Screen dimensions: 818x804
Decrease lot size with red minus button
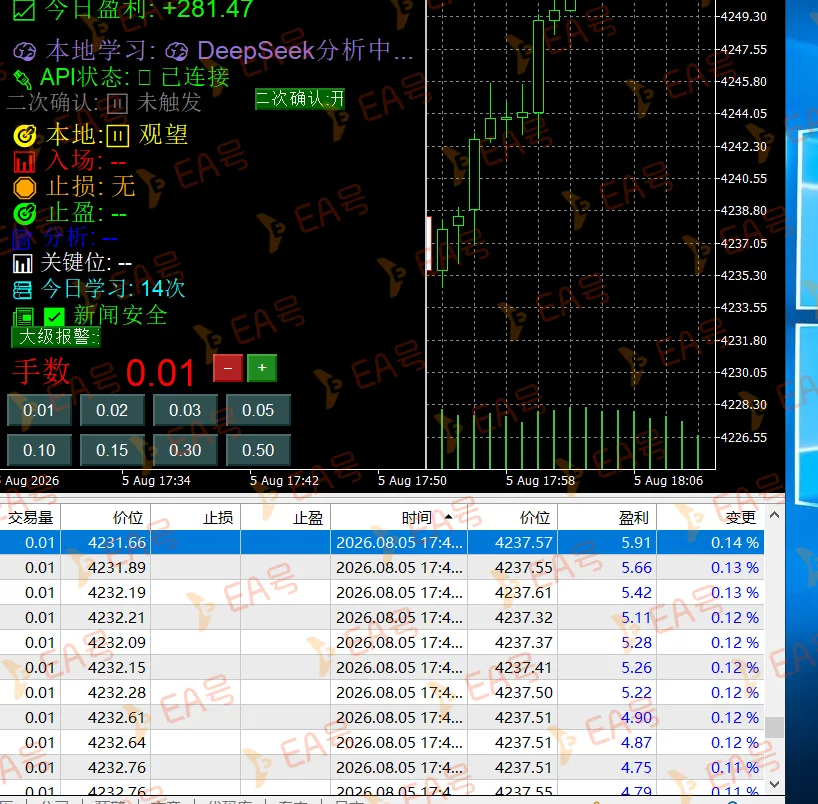(x=228, y=368)
